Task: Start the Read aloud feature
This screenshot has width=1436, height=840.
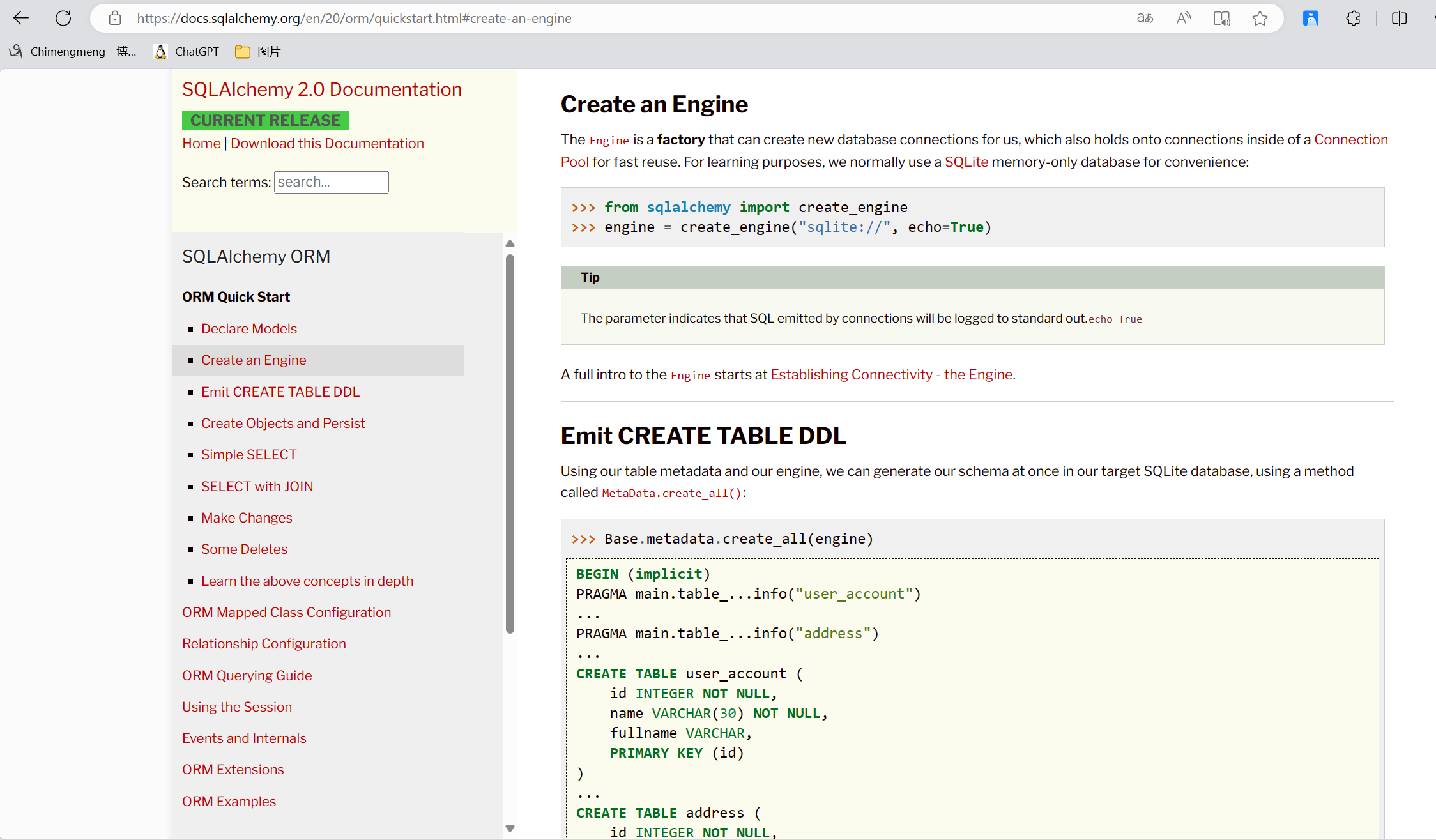Action: (x=1183, y=18)
